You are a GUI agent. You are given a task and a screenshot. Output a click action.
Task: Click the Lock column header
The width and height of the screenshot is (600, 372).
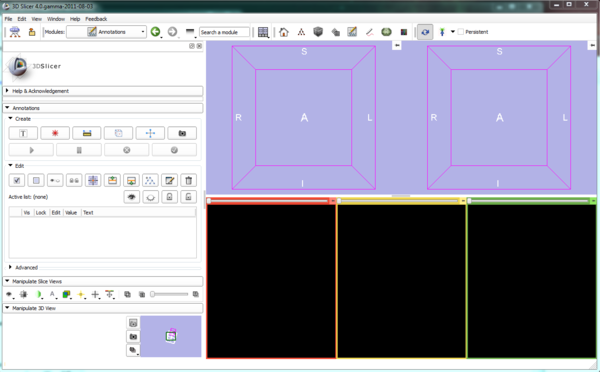(41, 212)
